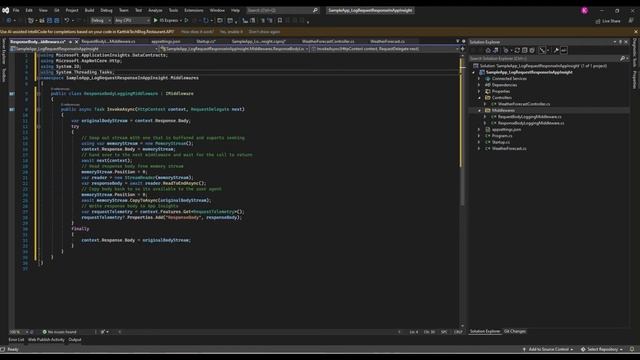Collapse the Middlewares folder
Screen dimensions: 640x360
(479, 110)
